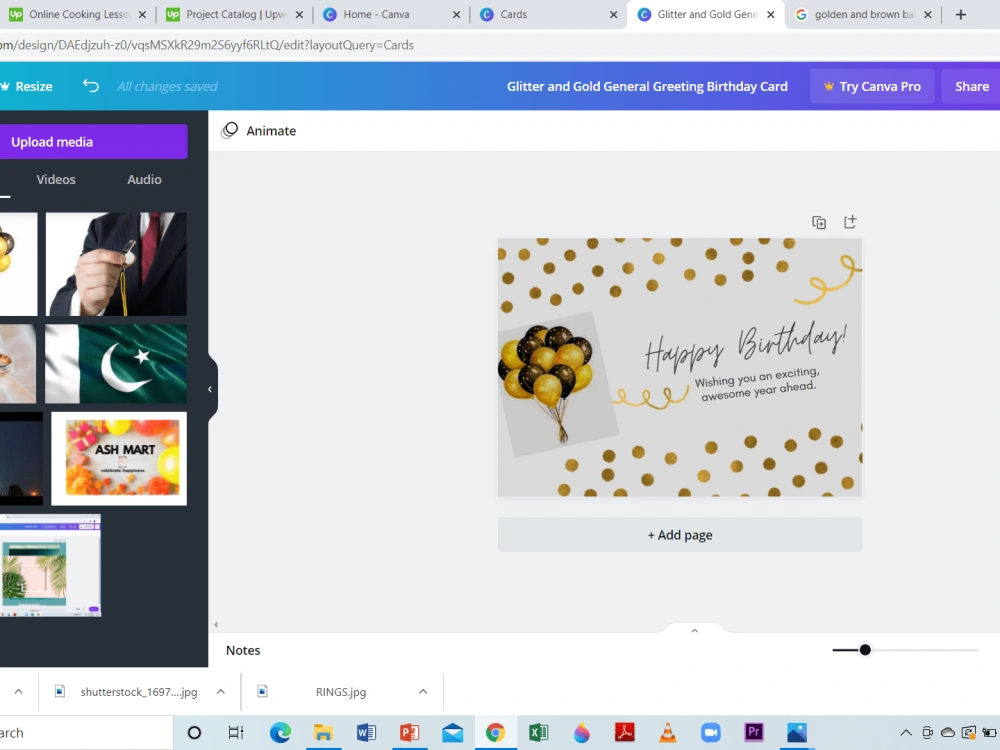Open the shutterstock jpg download options arrow
1000x750 pixels.
(221, 691)
